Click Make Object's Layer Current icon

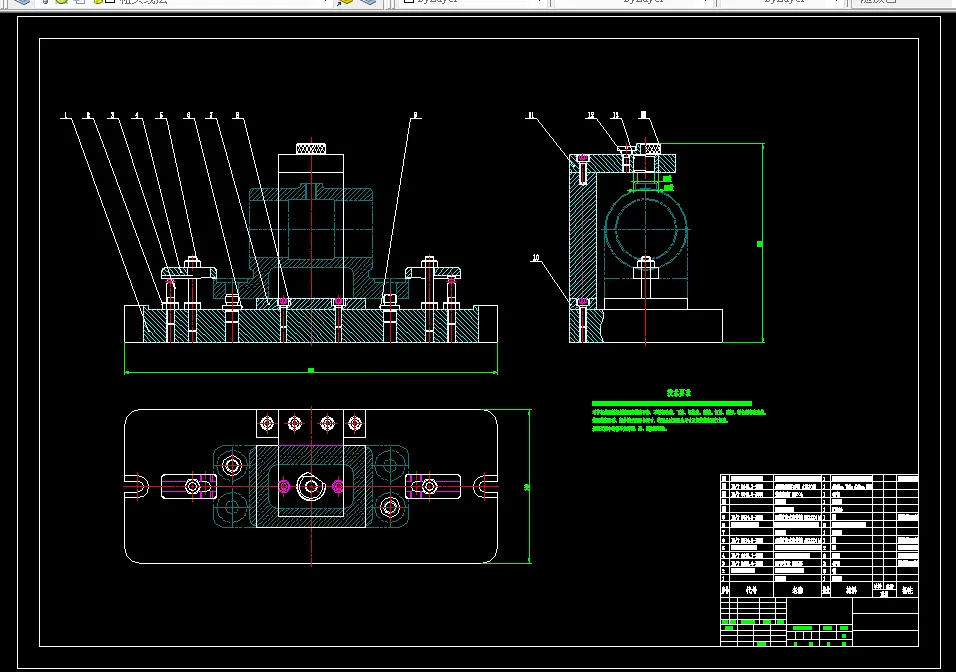point(346,2)
